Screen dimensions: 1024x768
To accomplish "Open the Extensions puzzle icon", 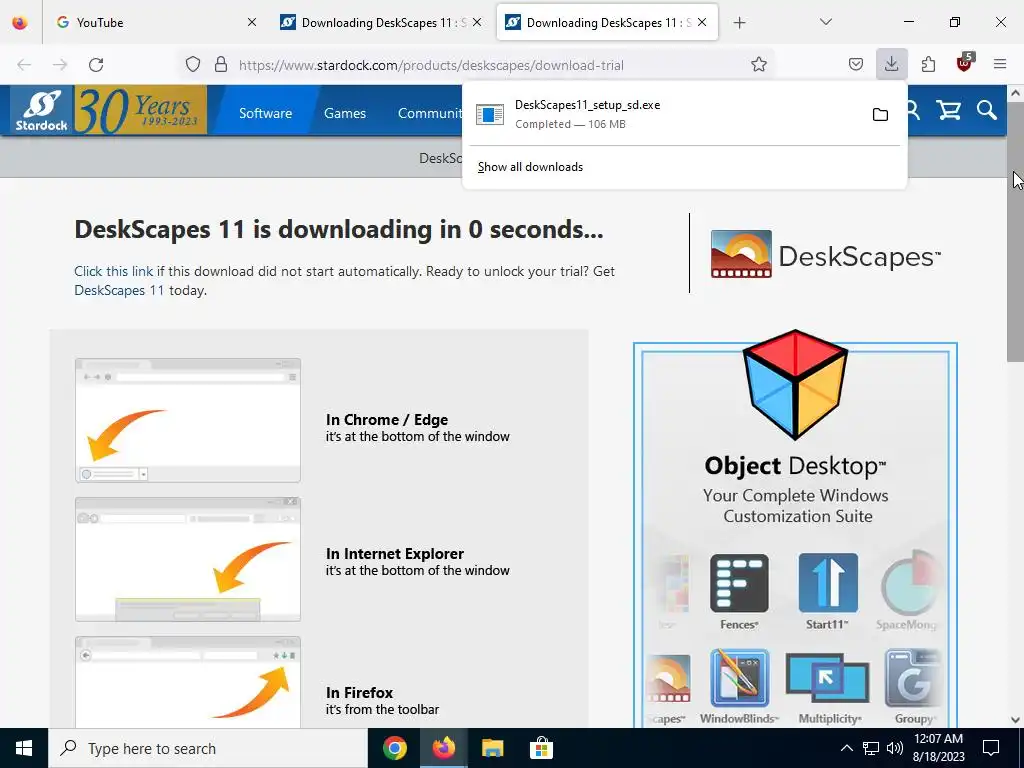I will point(928,65).
